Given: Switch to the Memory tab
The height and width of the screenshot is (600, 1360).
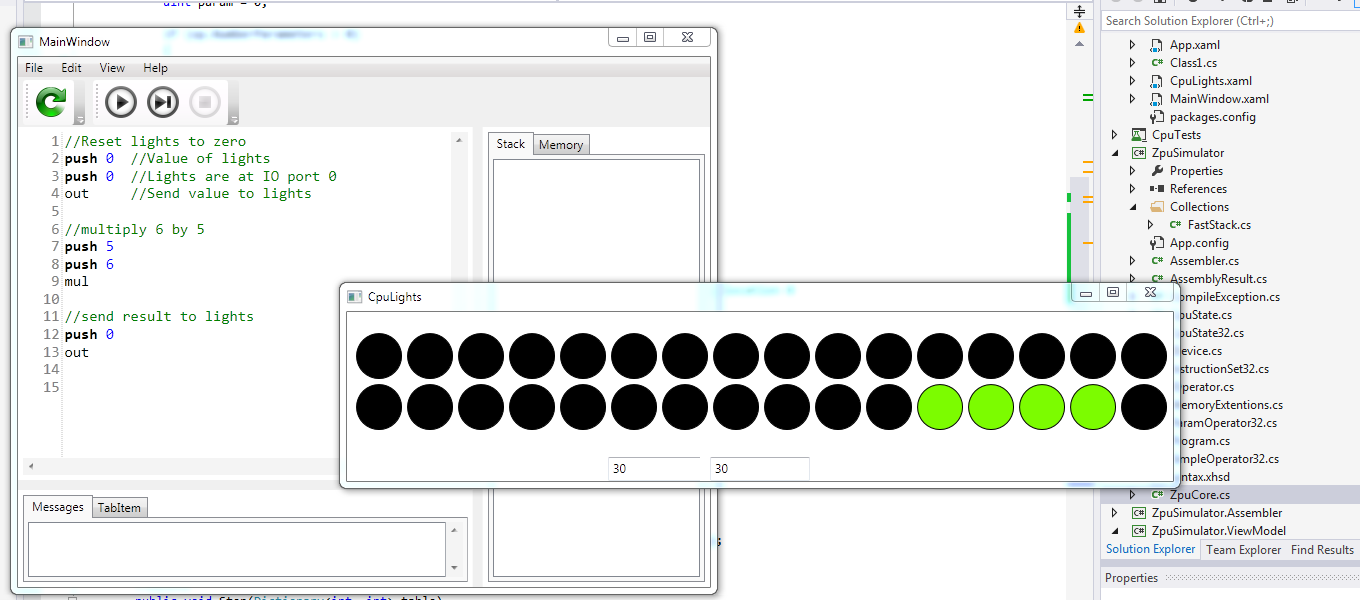Looking at the screenshot, I should (x=561, y=145).
